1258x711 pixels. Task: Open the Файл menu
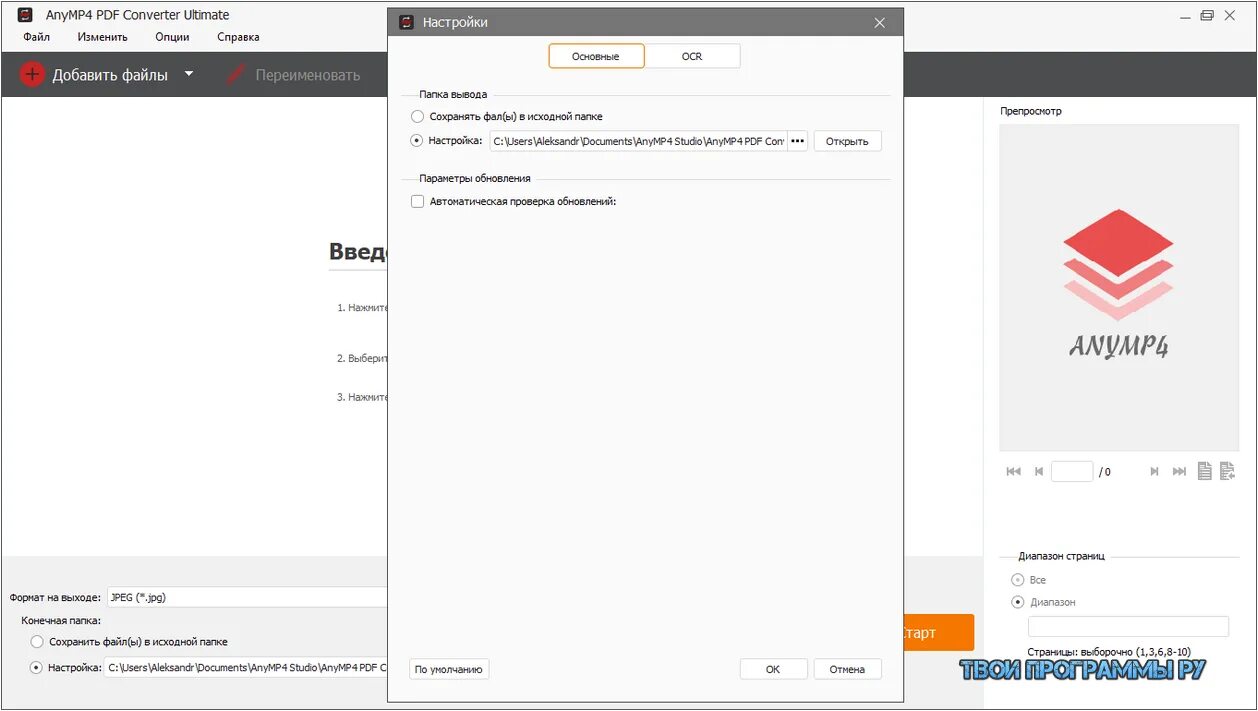[x=36, y=37]
